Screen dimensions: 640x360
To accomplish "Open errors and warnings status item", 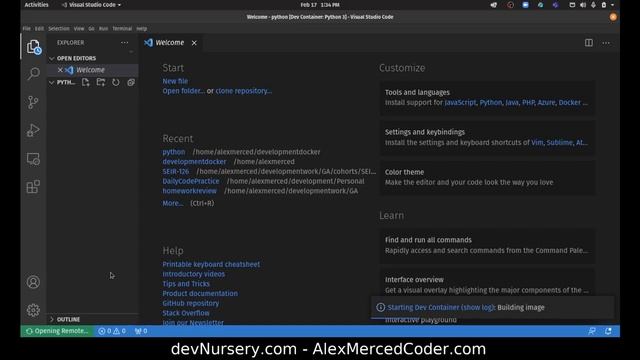I will point(112,331).
